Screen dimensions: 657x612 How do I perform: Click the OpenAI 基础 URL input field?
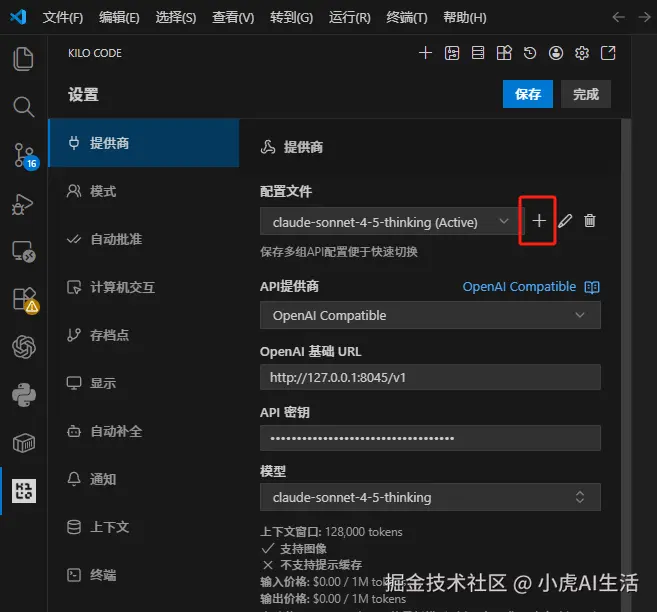click(430, 377)
